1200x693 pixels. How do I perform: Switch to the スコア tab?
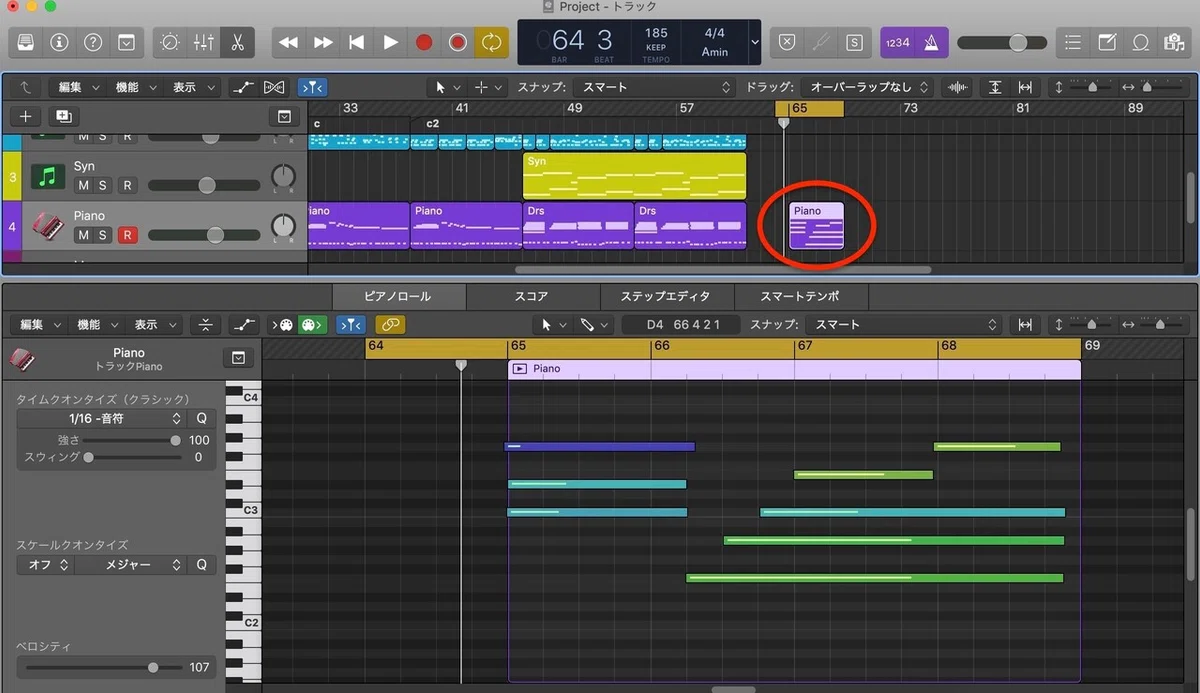tap(531, 296)
